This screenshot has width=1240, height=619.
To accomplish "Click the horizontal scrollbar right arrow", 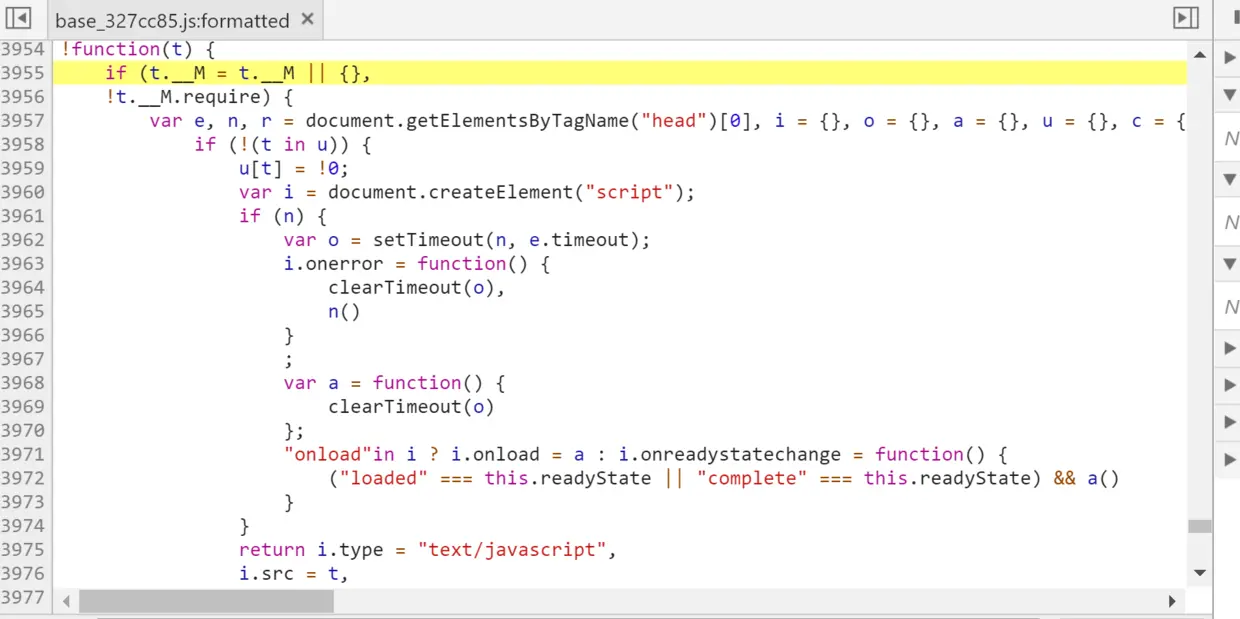I will 1172,601.
